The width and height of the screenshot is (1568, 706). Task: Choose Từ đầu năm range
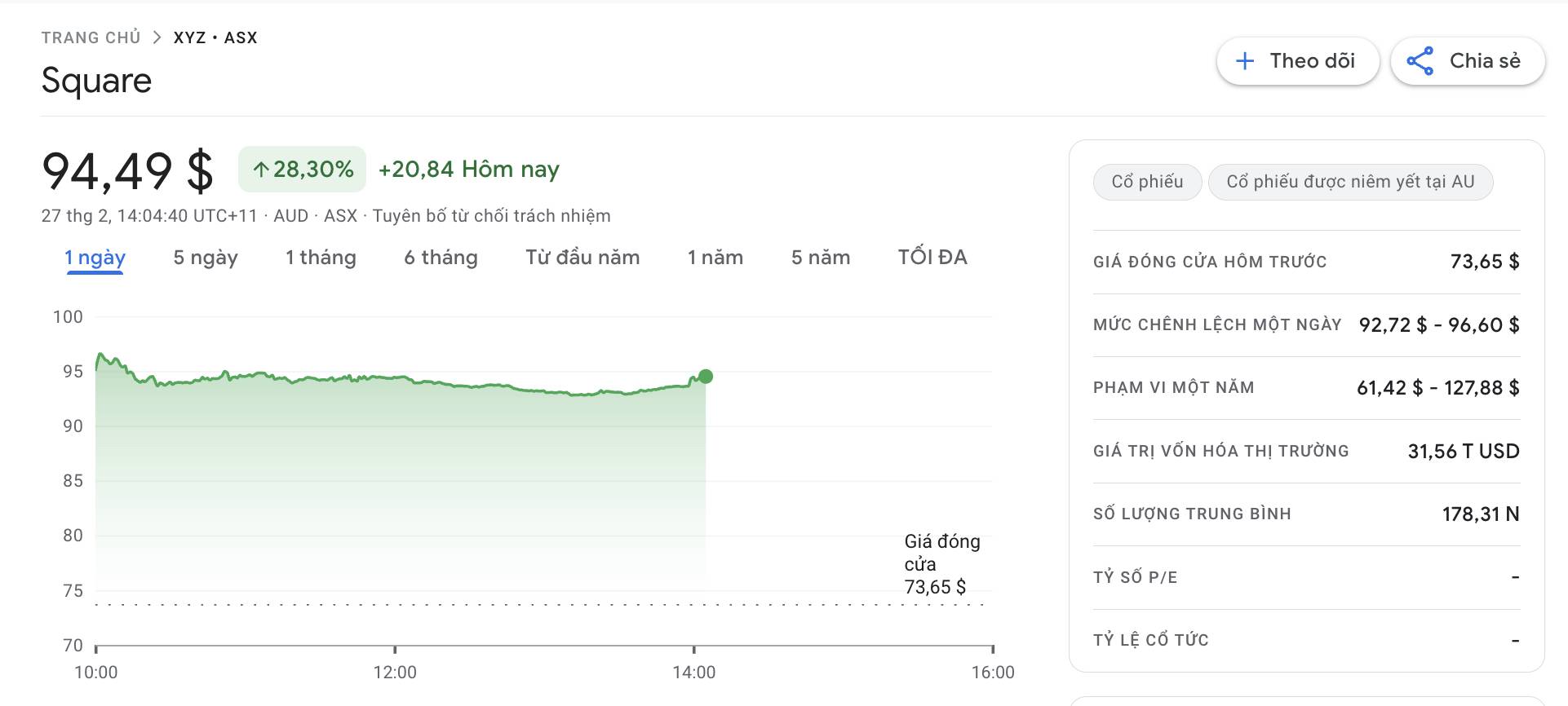pos(582,258)
